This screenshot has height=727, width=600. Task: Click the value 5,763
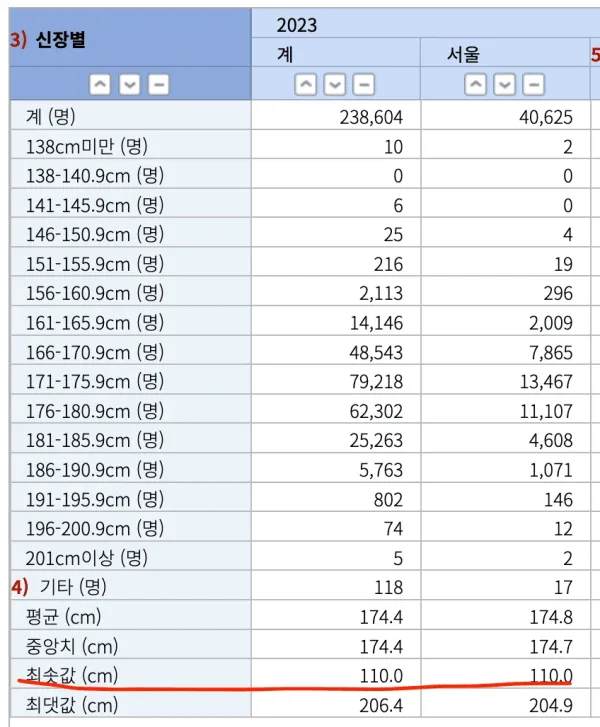click(x=381, y=470)
